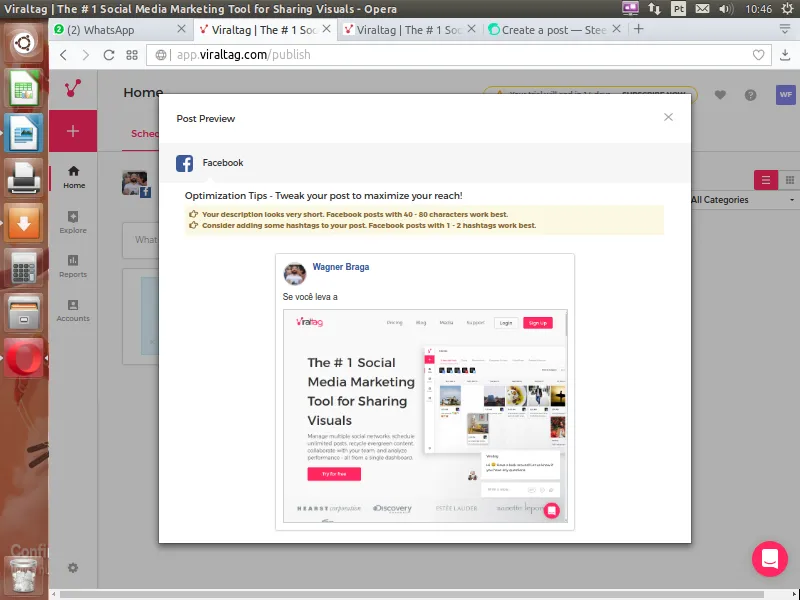The width and height of the screenshot is (800, 600).
Task: Open Opera tab menu icon
Action: coord(785,29)
